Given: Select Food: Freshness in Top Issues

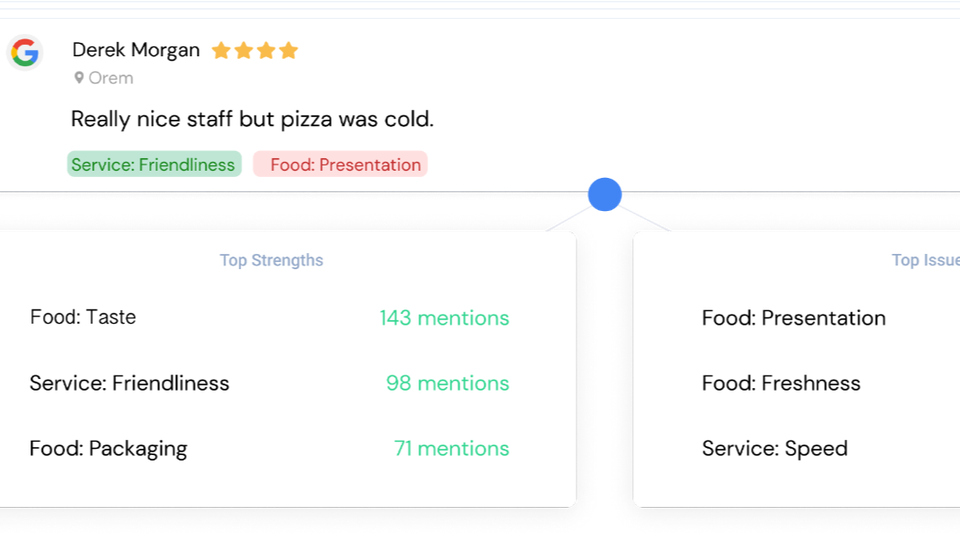Looking at the screenshot, I should (781, 383).
